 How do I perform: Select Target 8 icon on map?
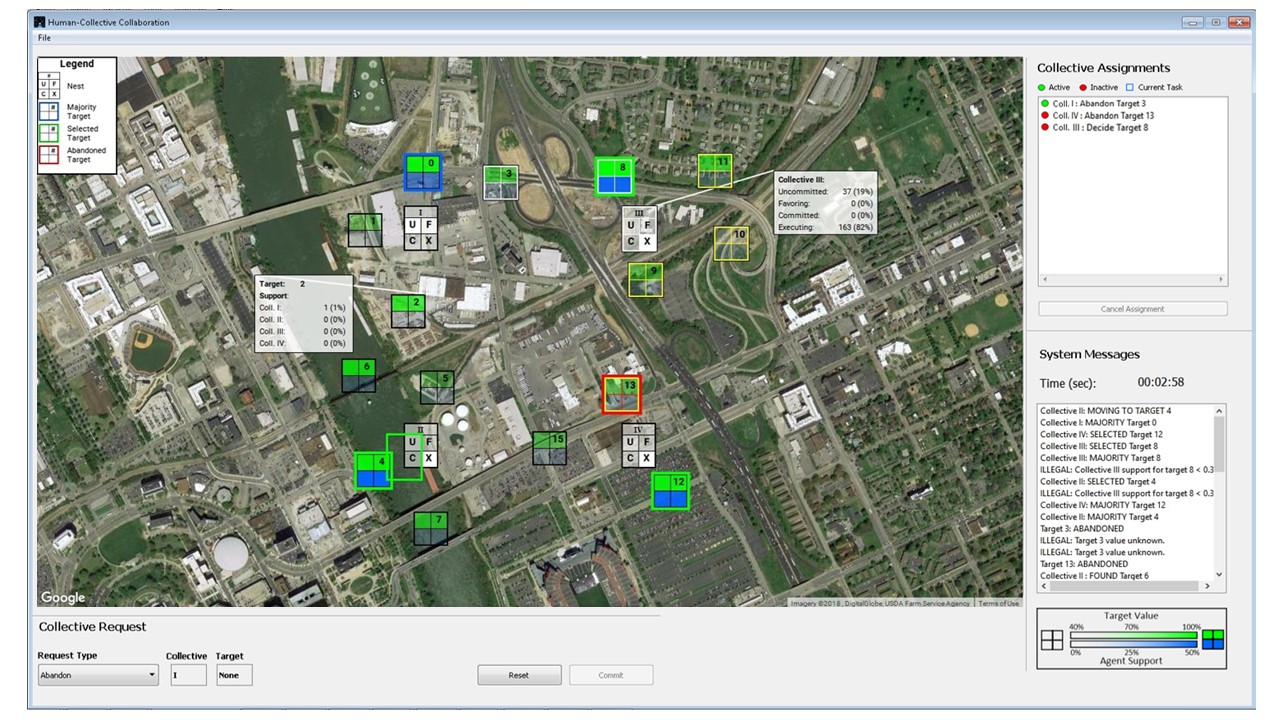tap(613, 176)
